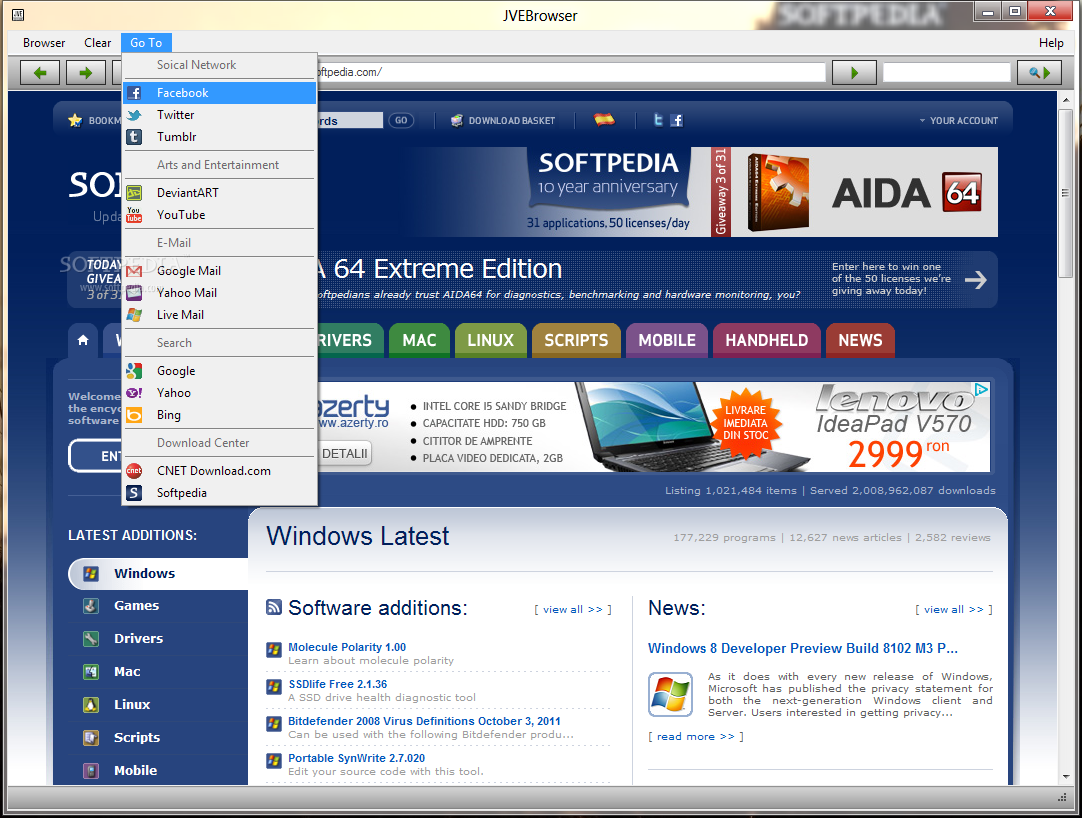
Task: Choose Yahoo search menu entry
Action: [x=219, y=393]
